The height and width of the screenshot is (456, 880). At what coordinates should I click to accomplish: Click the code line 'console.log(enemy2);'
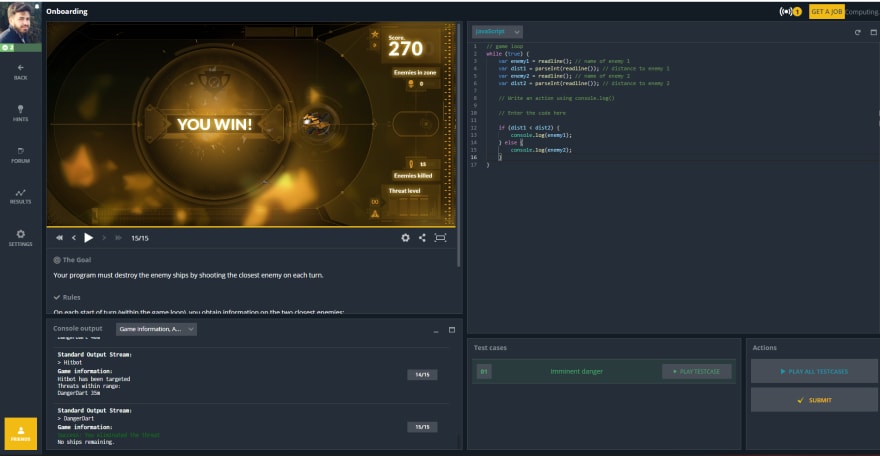[541, 150]
